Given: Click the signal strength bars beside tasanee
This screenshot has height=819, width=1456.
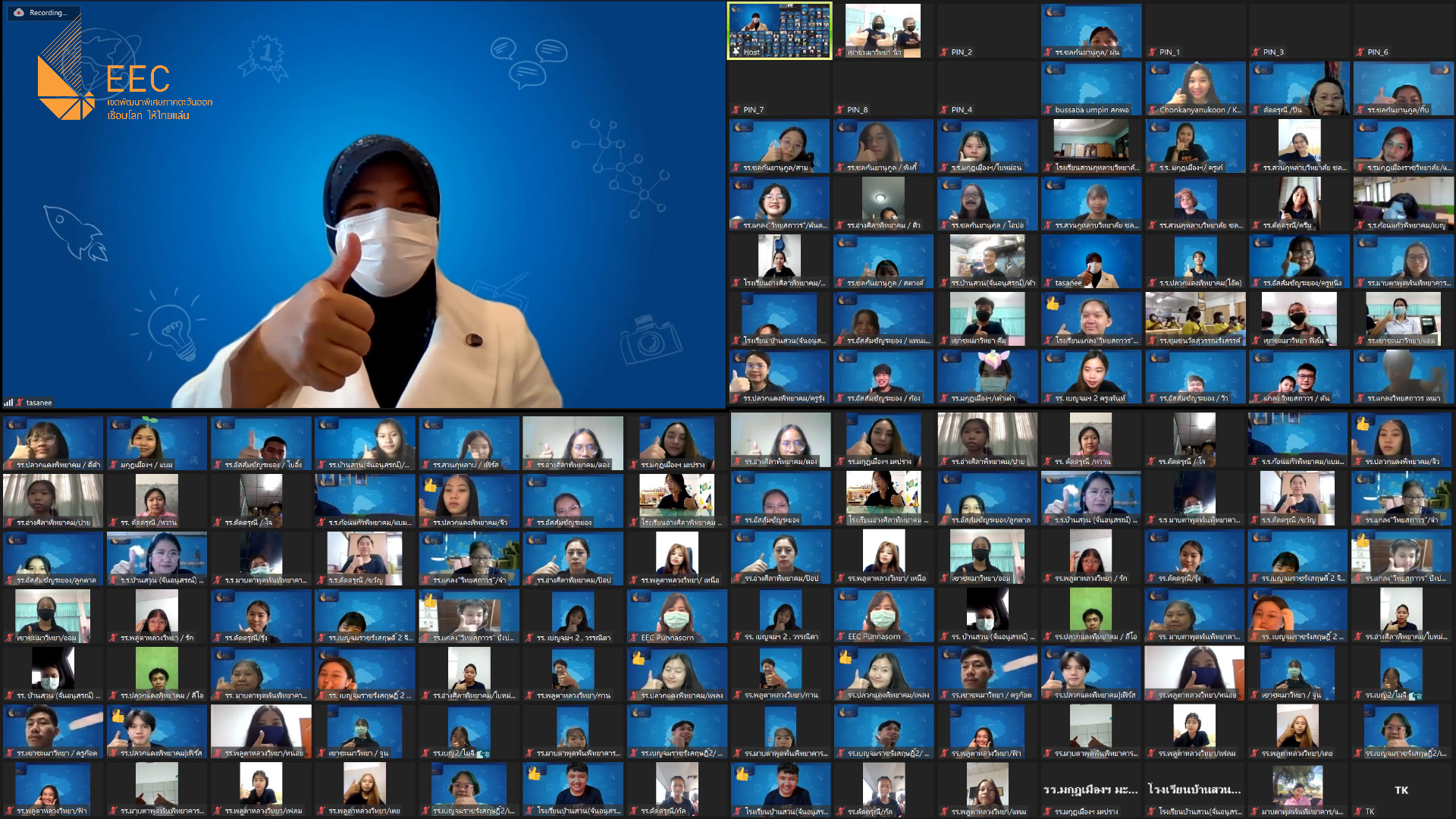Looking at the screenshot, I should pyautogui.click(x=9, y=403).
